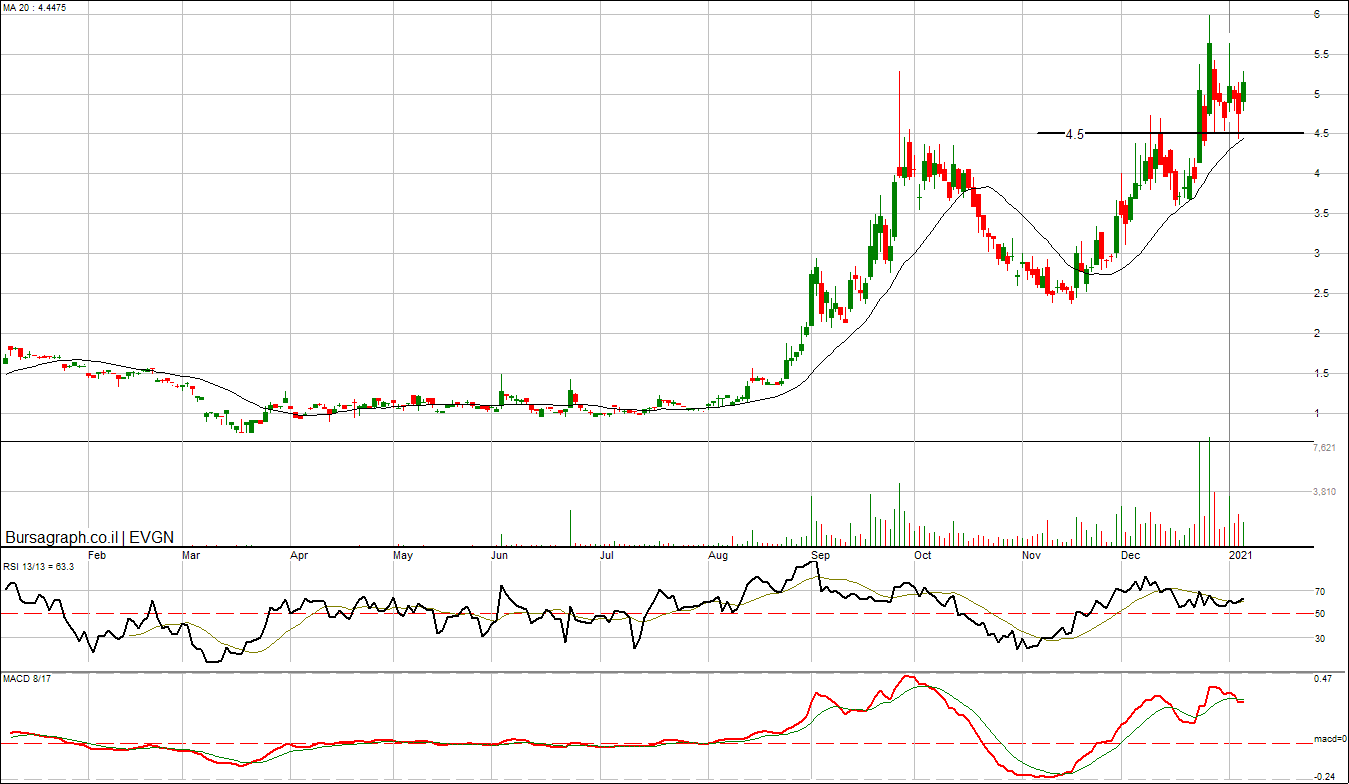Click the "MACD 8/17" panel label

27,680
